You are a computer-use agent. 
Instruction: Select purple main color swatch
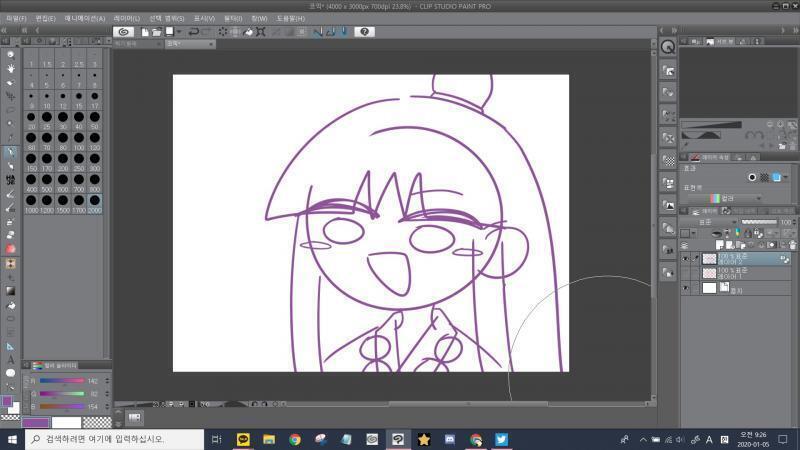coord(36,422)
